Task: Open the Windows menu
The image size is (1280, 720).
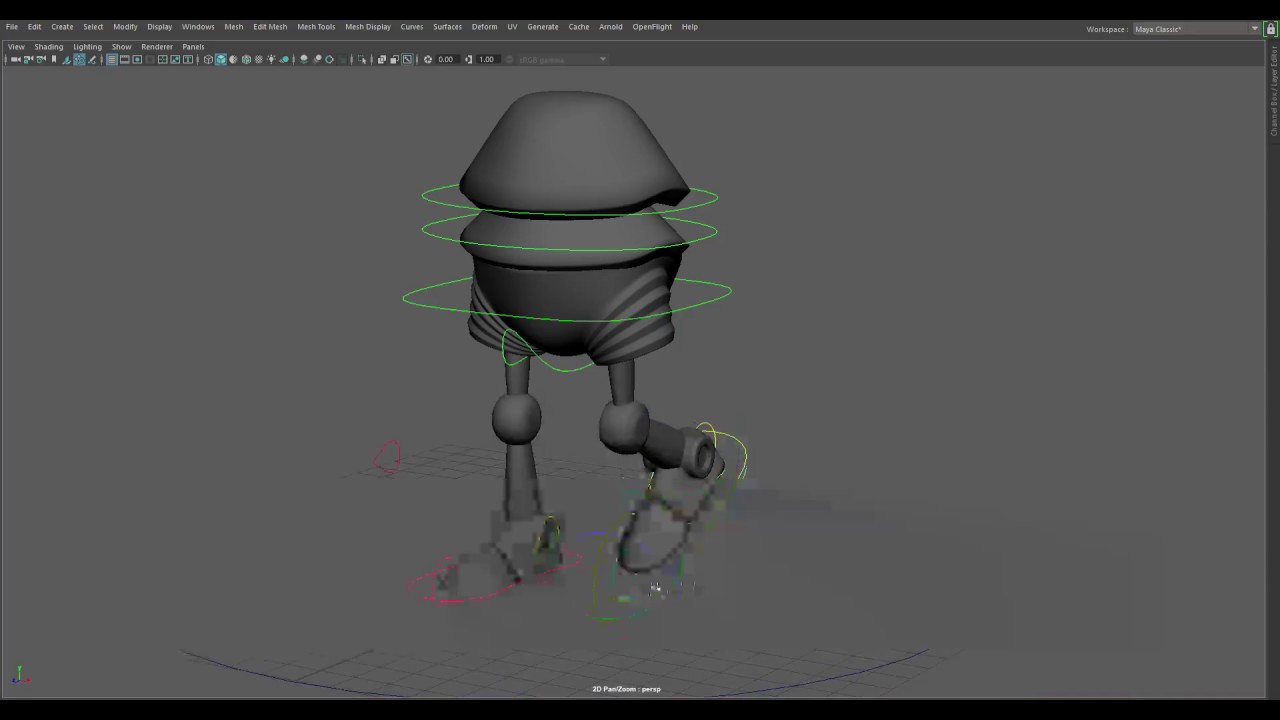Action: point(198,27)
